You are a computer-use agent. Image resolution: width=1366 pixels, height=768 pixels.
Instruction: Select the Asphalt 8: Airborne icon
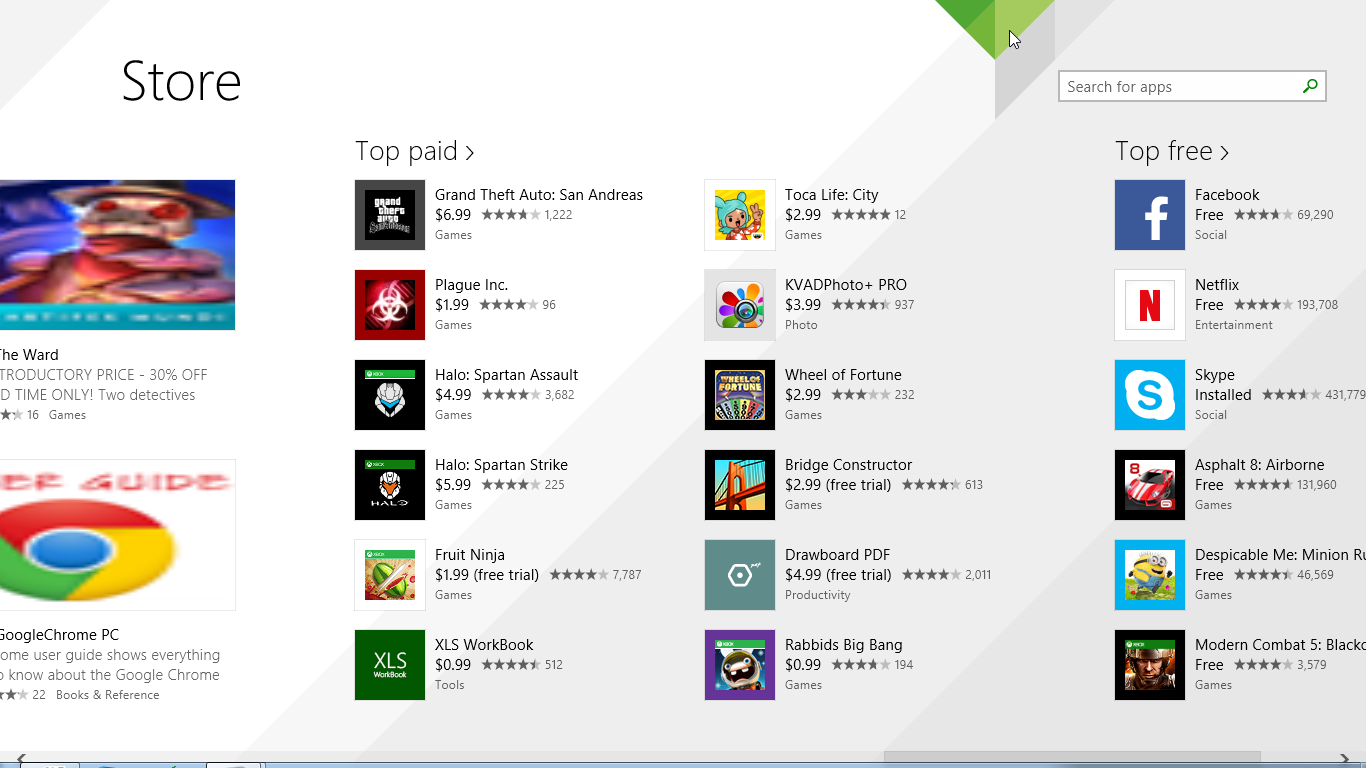pos(1150,485)
